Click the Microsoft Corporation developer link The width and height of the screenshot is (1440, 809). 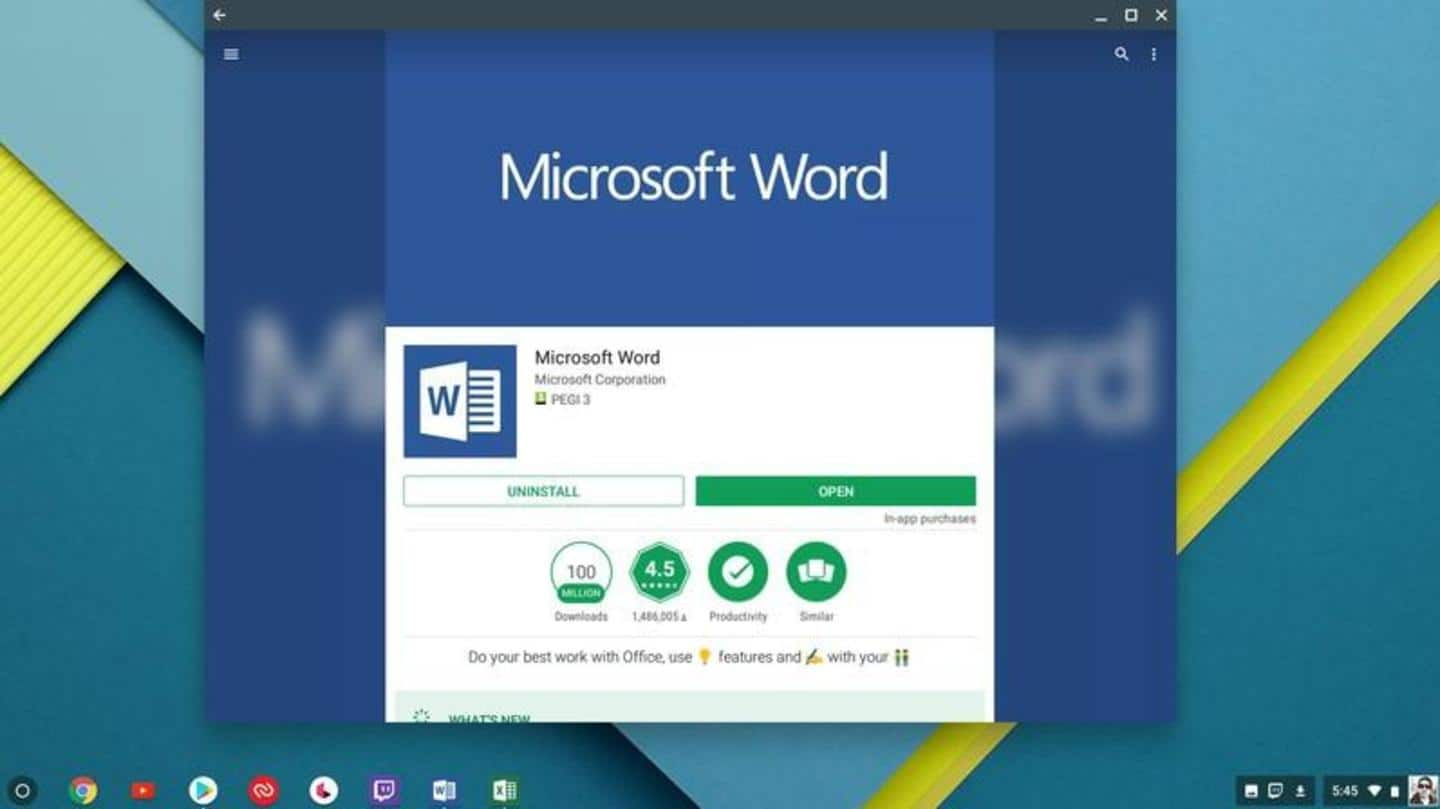click(x=600, y=380)
